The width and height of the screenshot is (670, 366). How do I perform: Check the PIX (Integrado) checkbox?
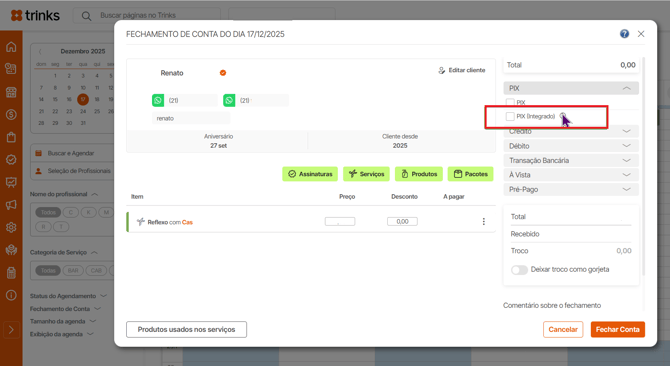510,116
